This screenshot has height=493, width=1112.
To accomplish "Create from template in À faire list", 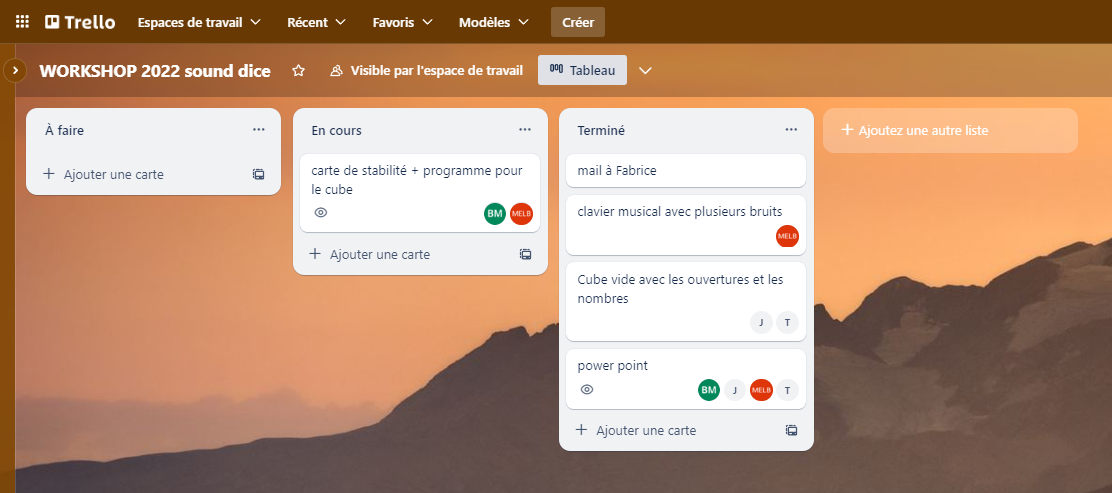I will click(259, 174).
